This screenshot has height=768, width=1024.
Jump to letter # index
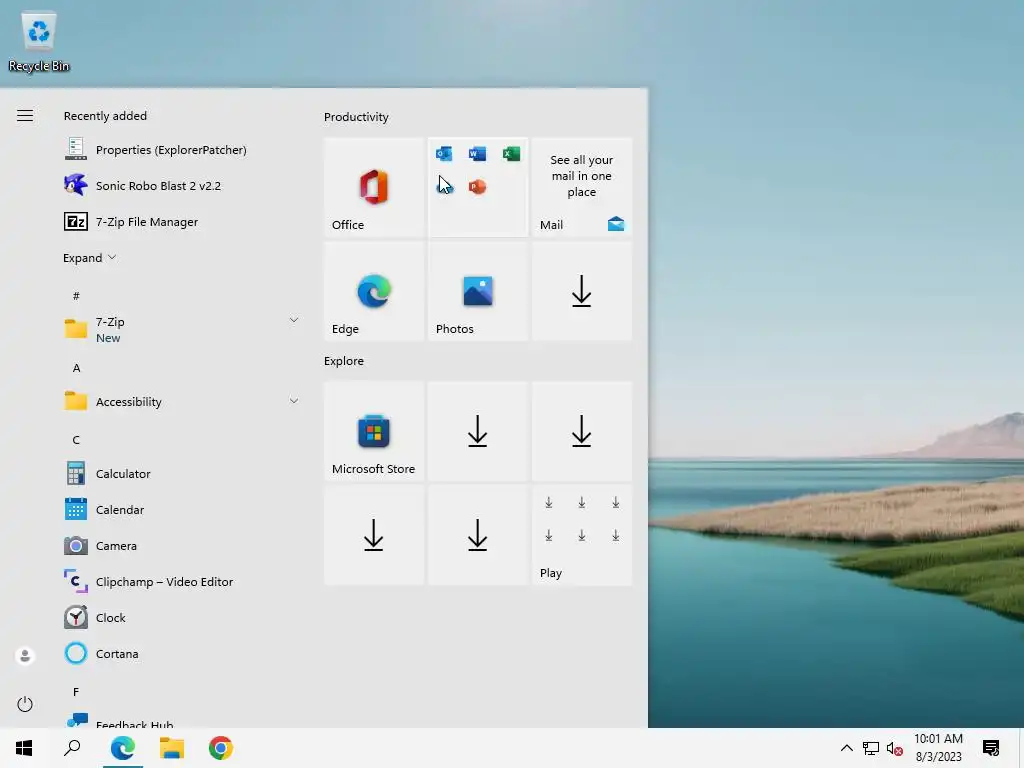pyautogui.click(x=76, y=296)
